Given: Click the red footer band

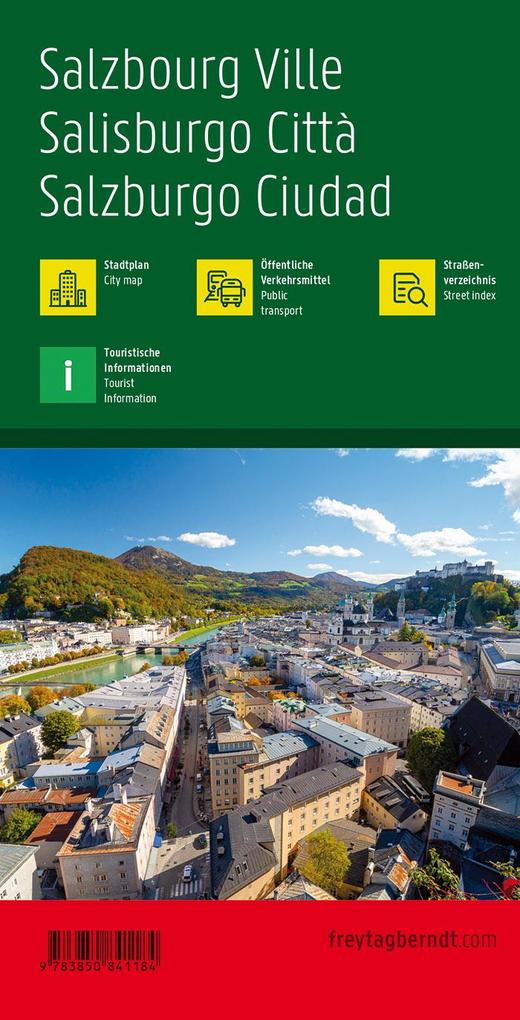Looking at the screenshot, I should pos(260,960).
